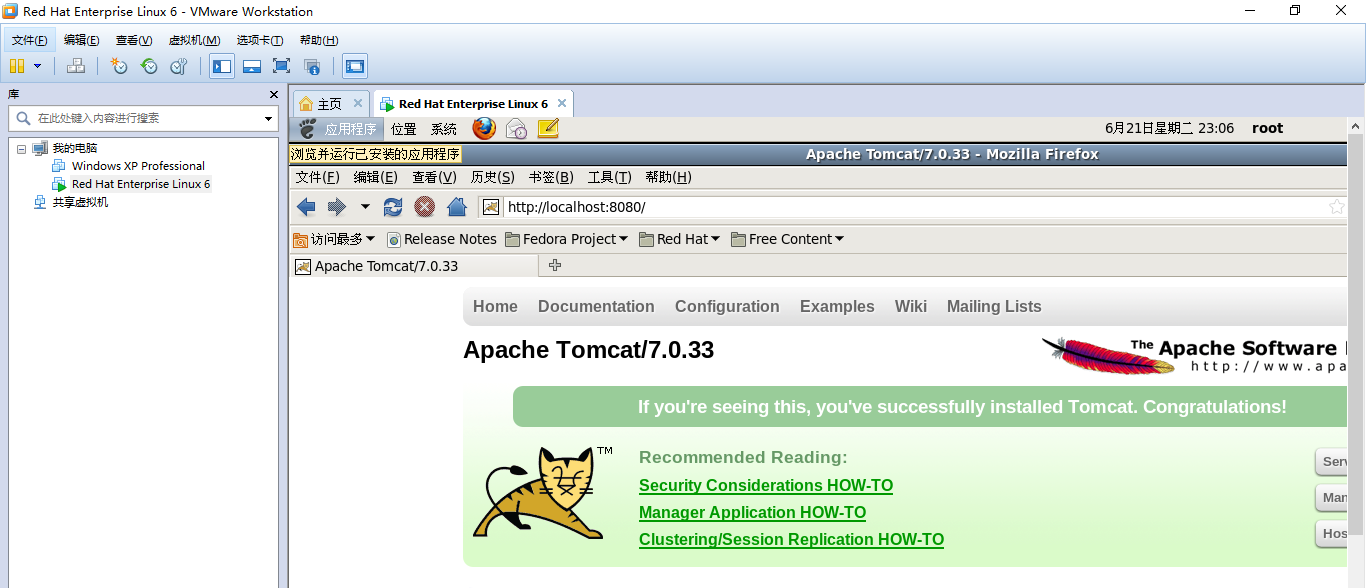Send Ctrl+Alt+Del to the virtual machine

76,66
